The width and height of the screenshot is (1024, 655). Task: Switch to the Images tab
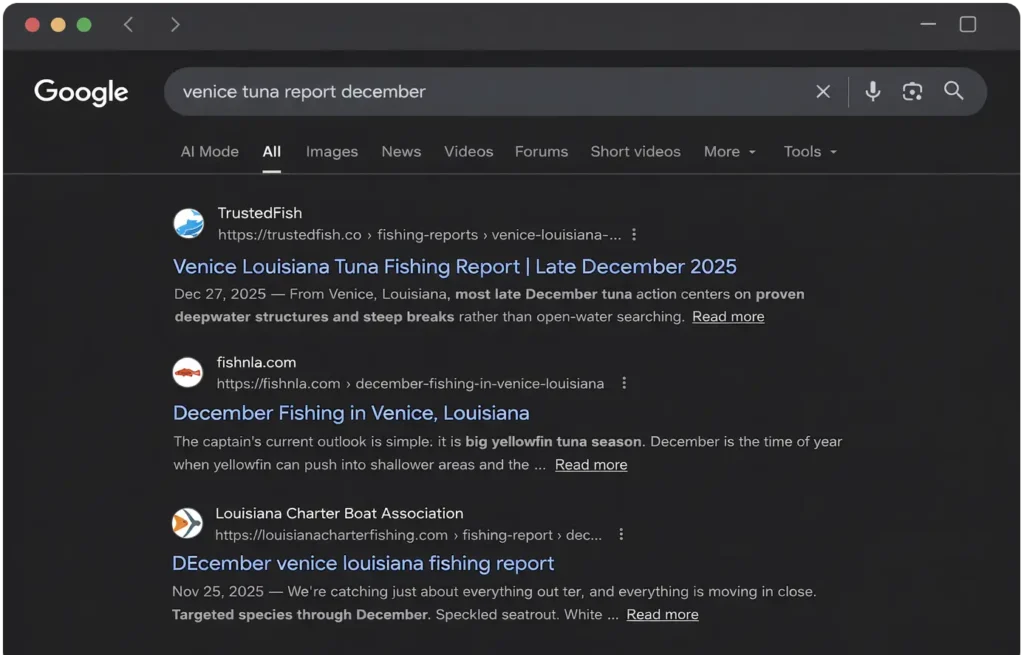[331, 152]
